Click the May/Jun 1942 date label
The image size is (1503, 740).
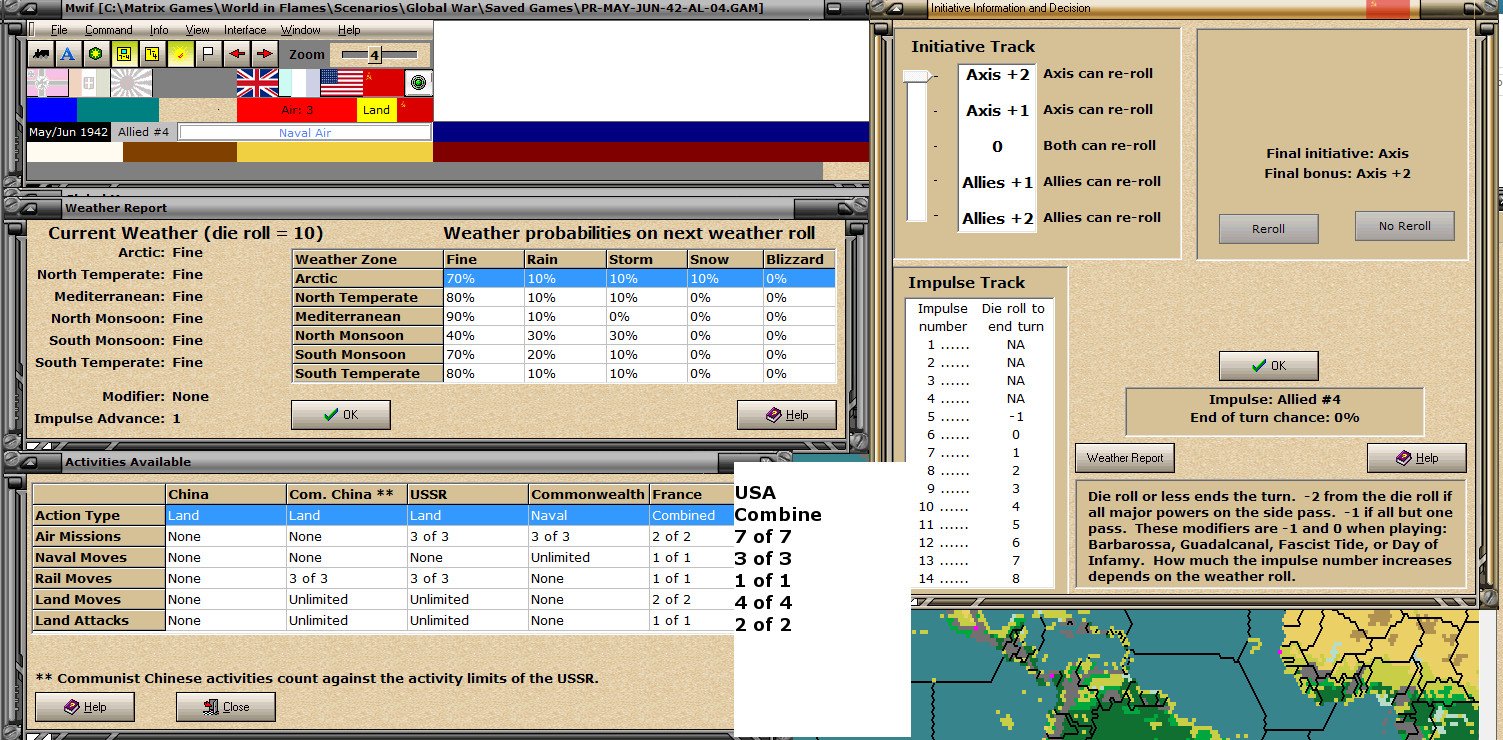pos(68,132)
